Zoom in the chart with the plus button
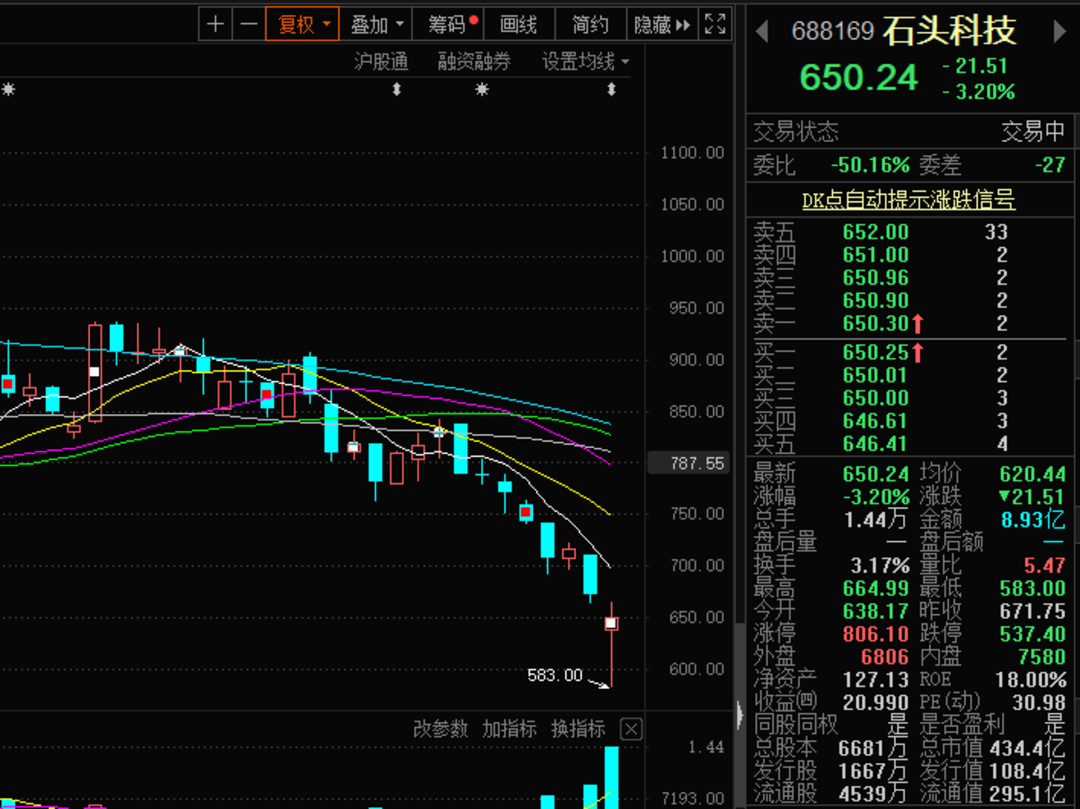The width and height of the screenshot is (1080, 809). pos(216,25)
